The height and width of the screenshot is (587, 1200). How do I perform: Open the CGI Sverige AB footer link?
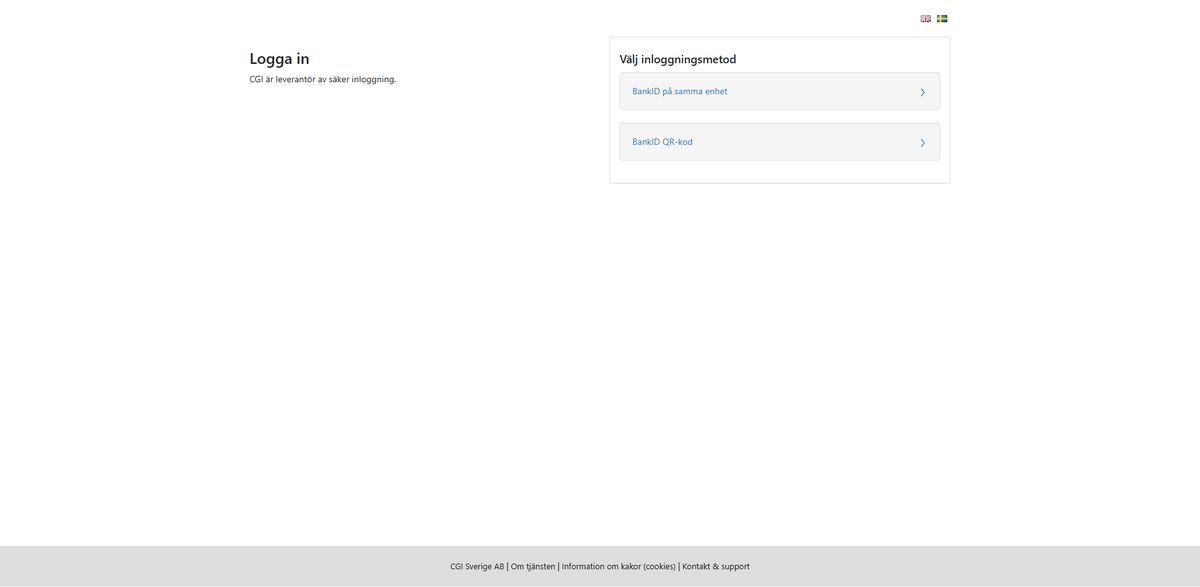point(477,566)
